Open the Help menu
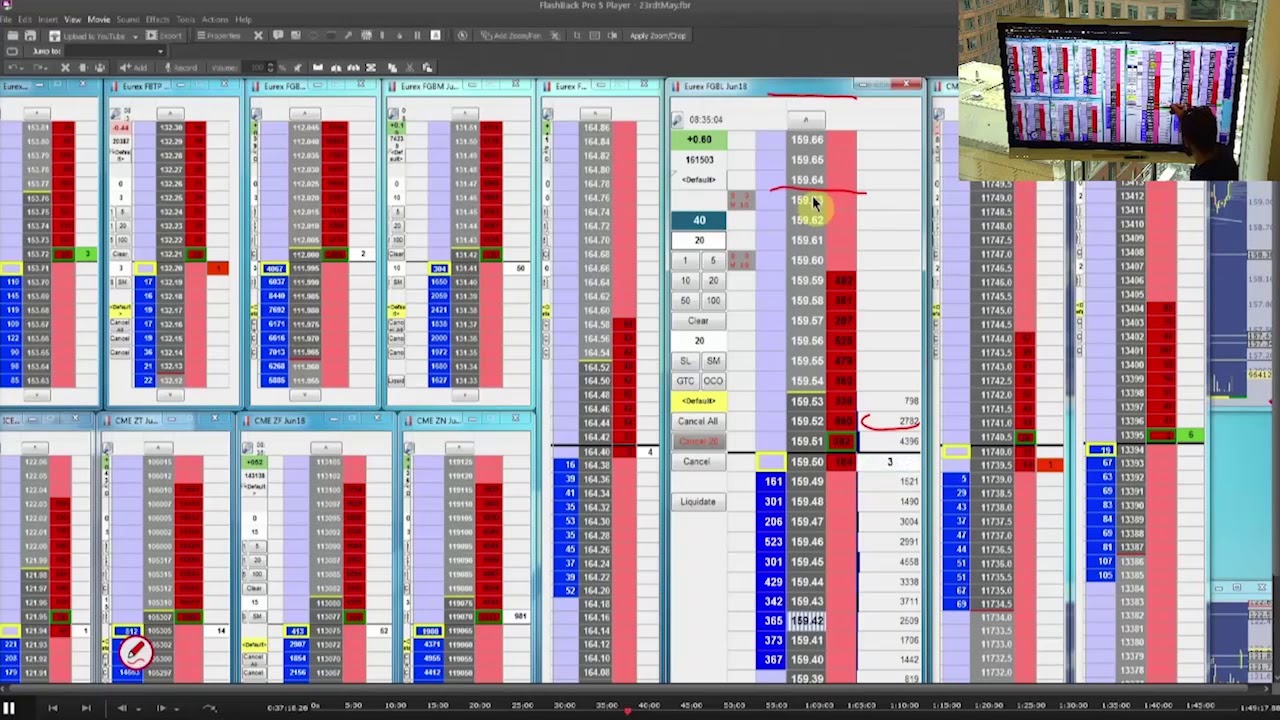 [x=243, y=19]
